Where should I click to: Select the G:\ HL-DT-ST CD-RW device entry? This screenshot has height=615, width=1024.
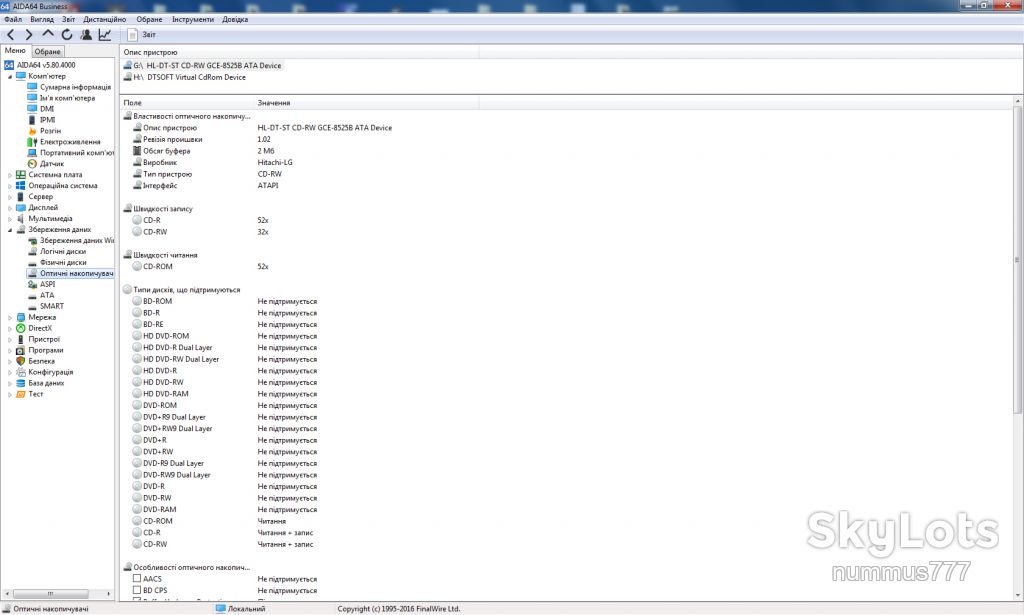pyautogui.click(x=202, y=65)
